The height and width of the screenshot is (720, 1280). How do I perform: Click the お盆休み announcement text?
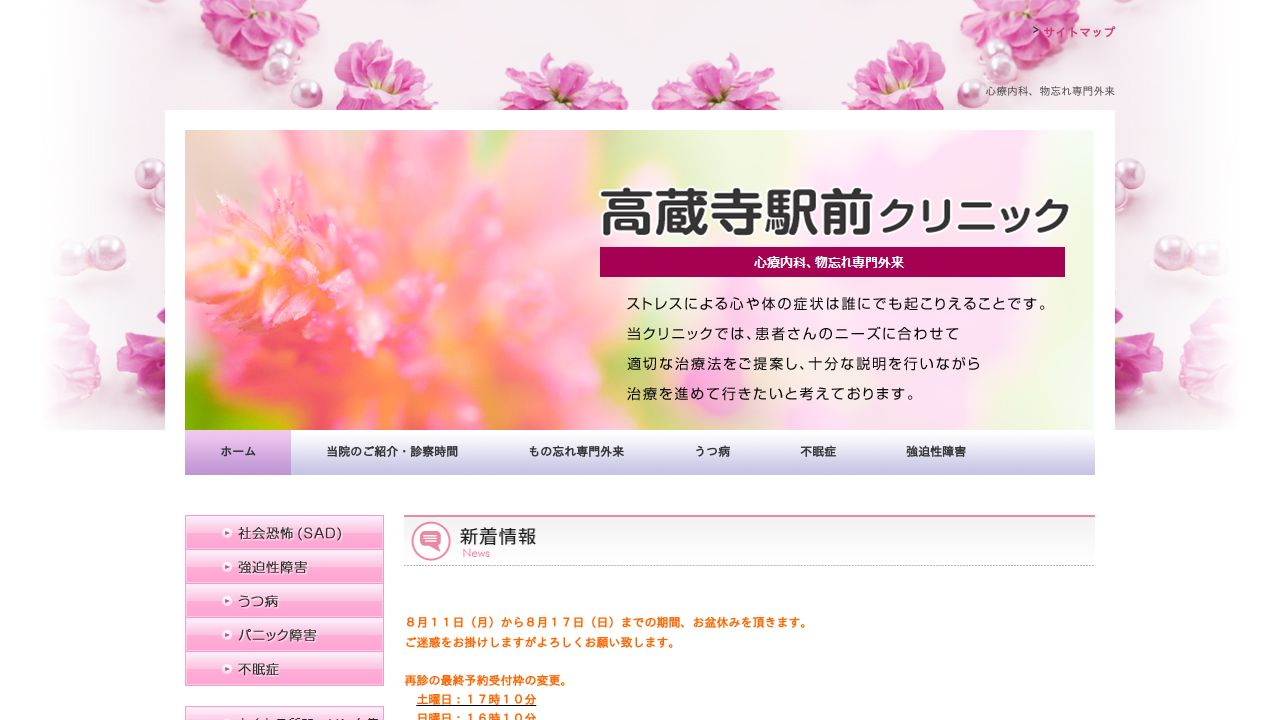606,622
